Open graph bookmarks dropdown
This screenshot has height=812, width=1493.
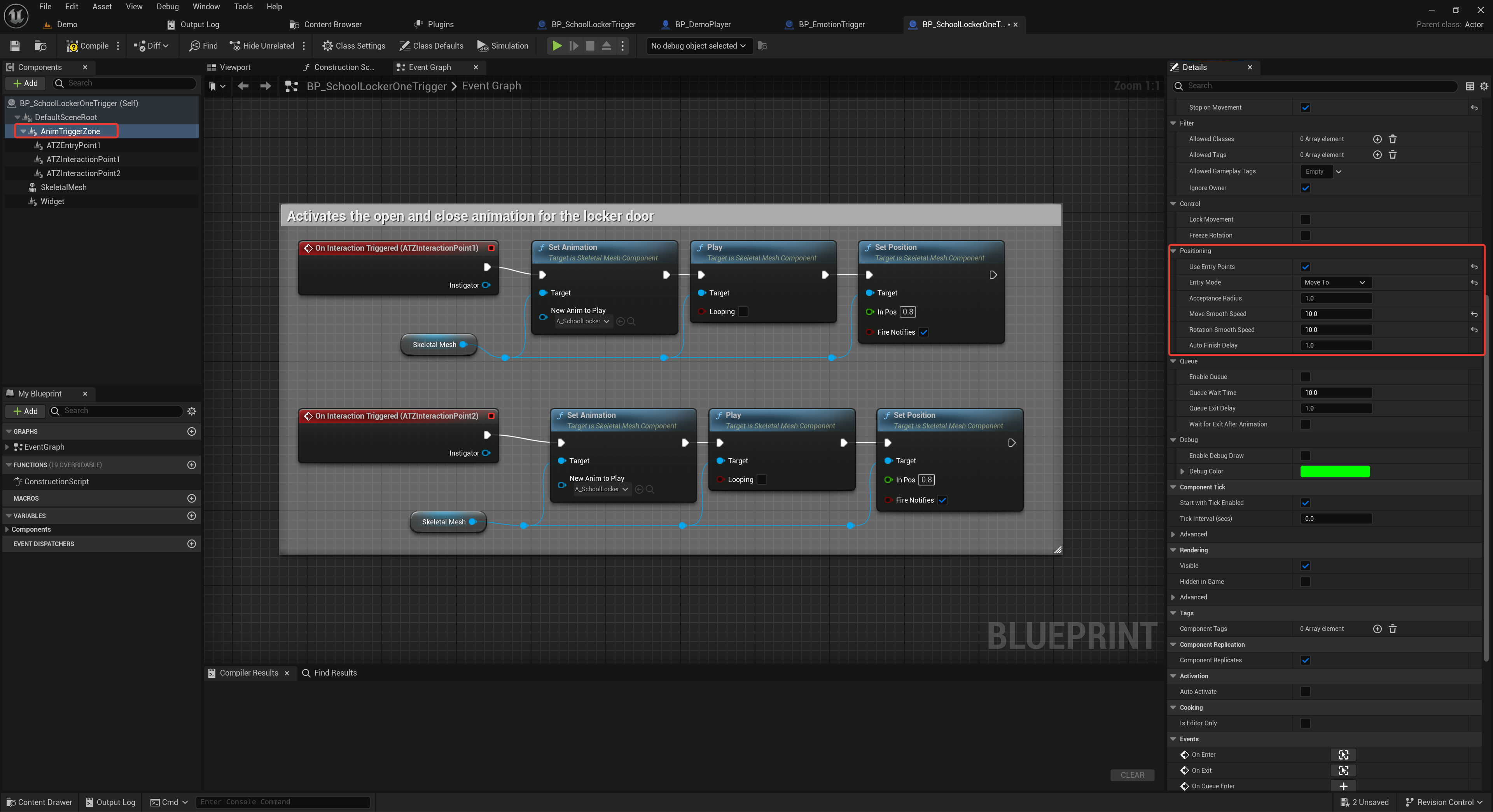click(x=217, y=86)
